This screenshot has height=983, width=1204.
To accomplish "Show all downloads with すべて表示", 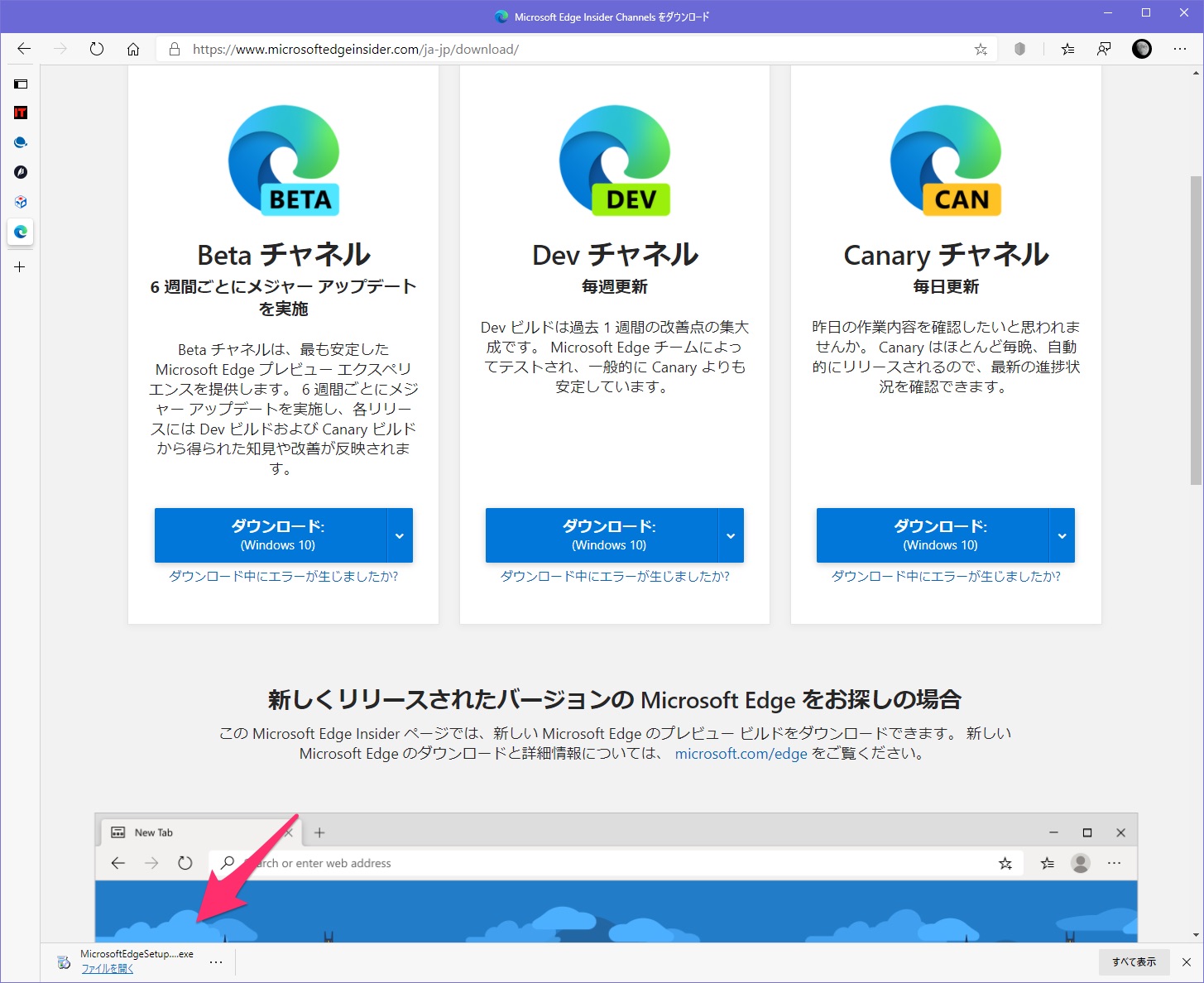I will pyautogui.click(x=1134, y=961).
